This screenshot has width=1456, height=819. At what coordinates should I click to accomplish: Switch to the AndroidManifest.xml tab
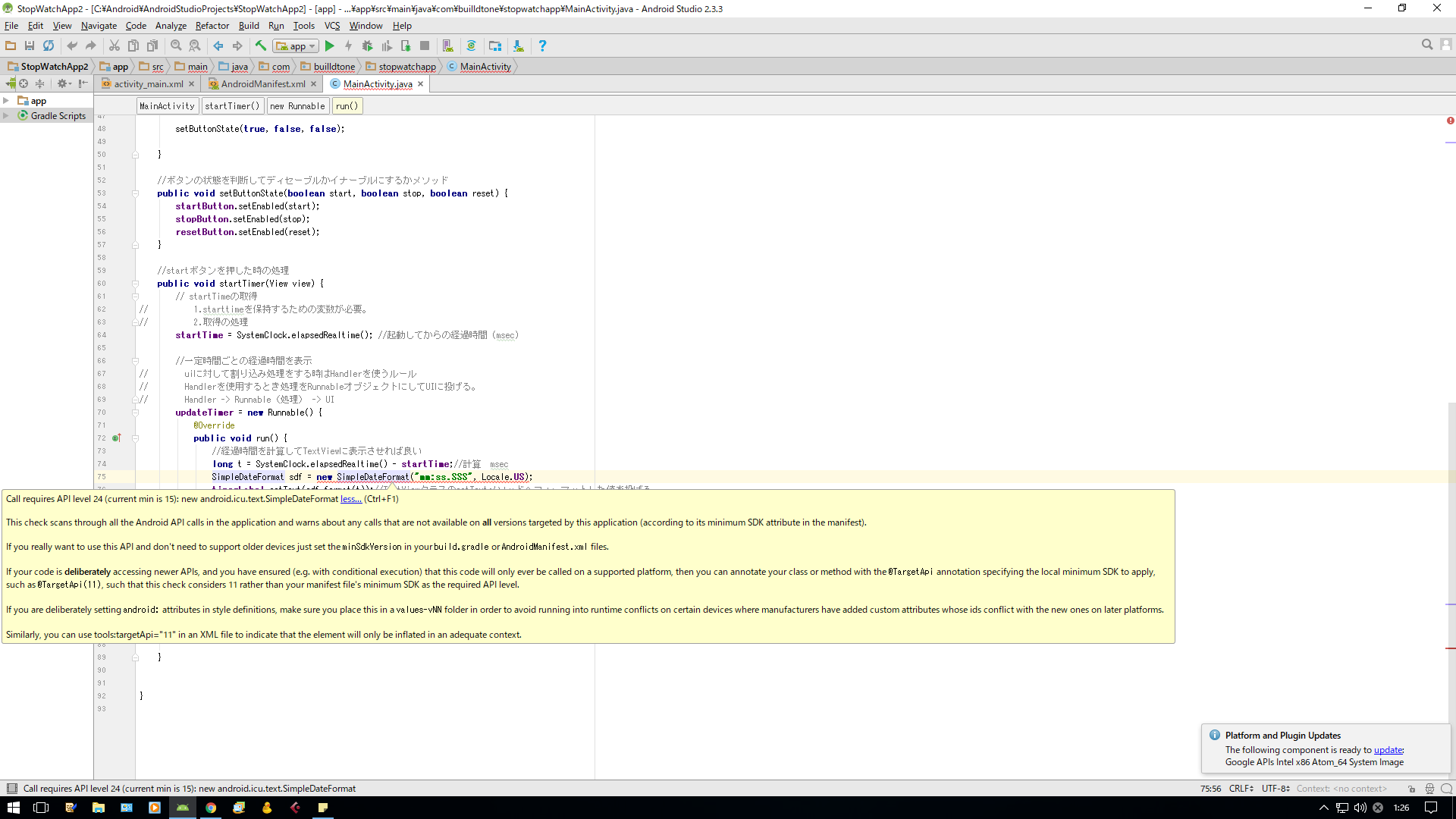(262, 84)
